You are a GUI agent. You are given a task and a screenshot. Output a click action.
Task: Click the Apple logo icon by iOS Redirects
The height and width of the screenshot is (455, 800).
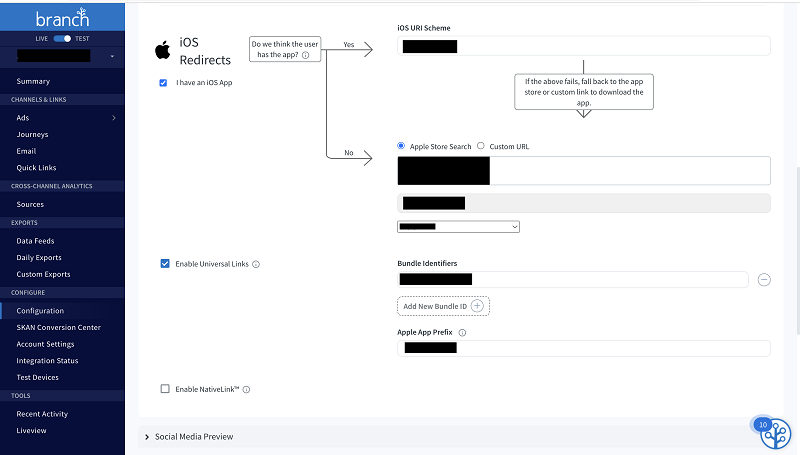(x=163, y=50)
